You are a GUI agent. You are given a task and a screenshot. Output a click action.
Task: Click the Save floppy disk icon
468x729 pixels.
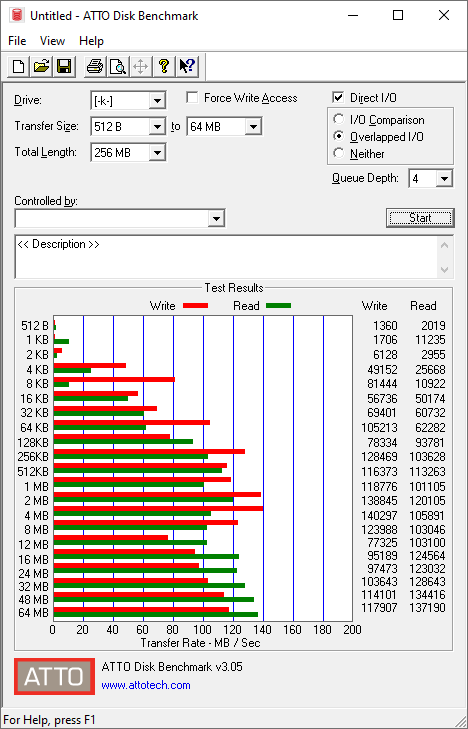[x=64, y=66]
